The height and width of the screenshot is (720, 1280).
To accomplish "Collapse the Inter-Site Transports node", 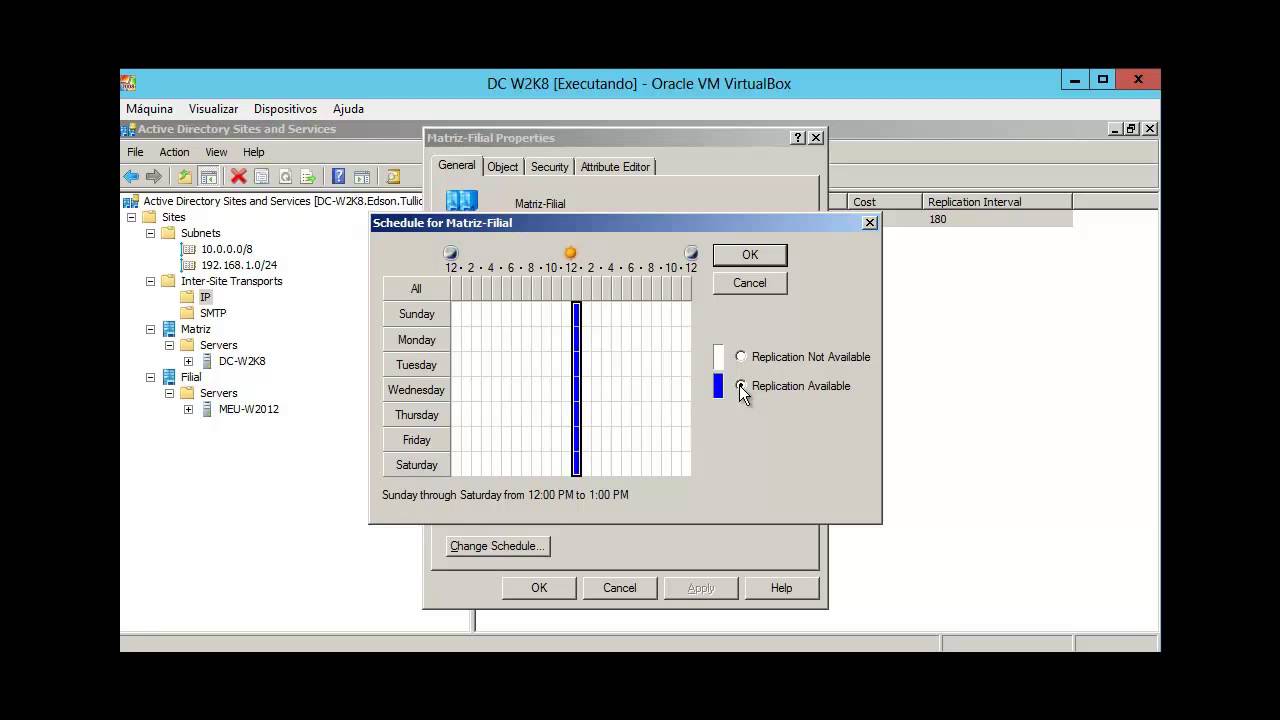I will tap(151, 281).
